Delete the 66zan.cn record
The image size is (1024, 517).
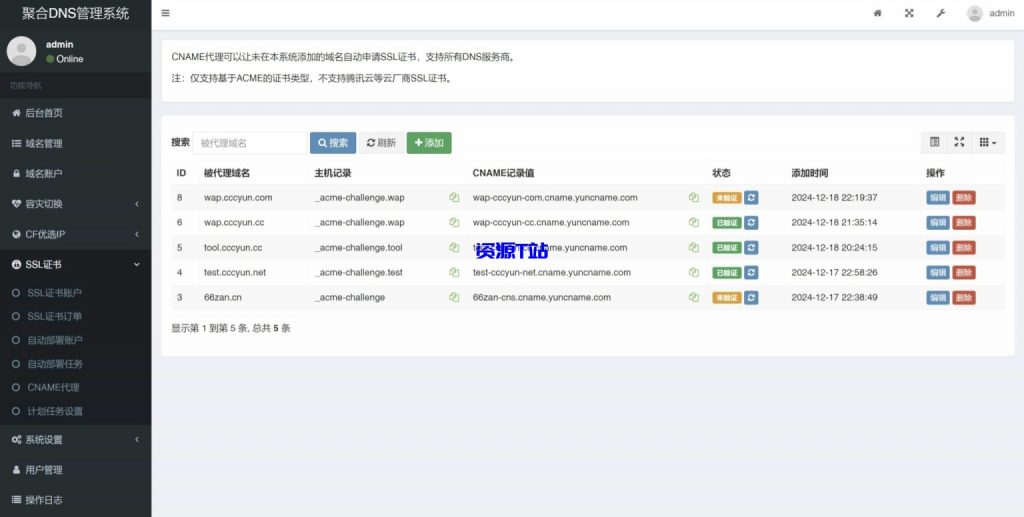tap(964, 297)
